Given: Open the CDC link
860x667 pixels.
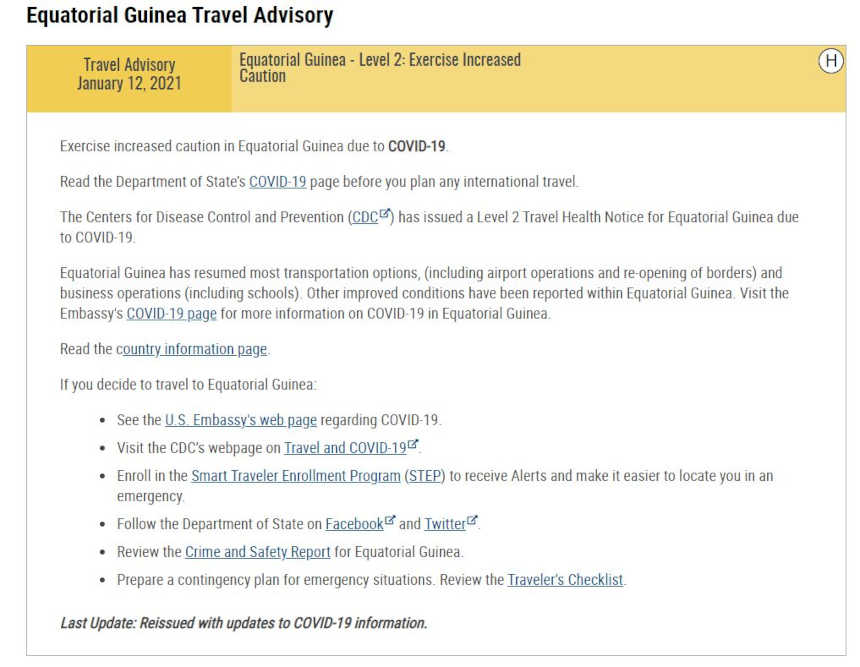Looking at the screenshot, I should 365,218.
